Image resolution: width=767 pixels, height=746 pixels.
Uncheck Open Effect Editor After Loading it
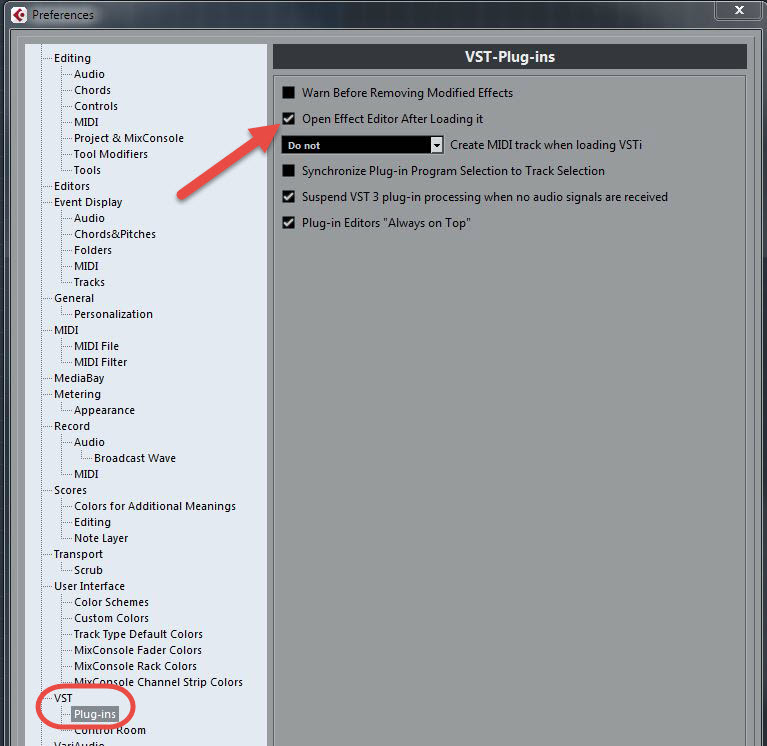click(x=289, y=118)
